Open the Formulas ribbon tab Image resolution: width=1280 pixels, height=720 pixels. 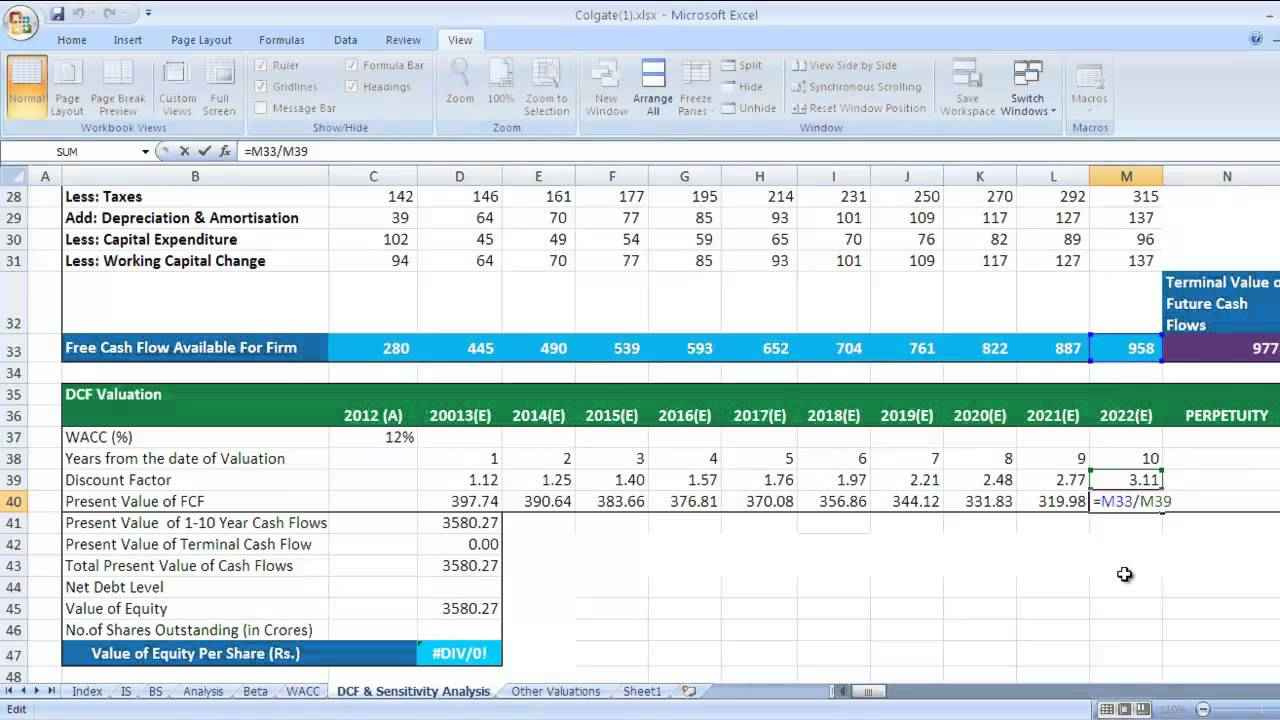click(282, 40)
